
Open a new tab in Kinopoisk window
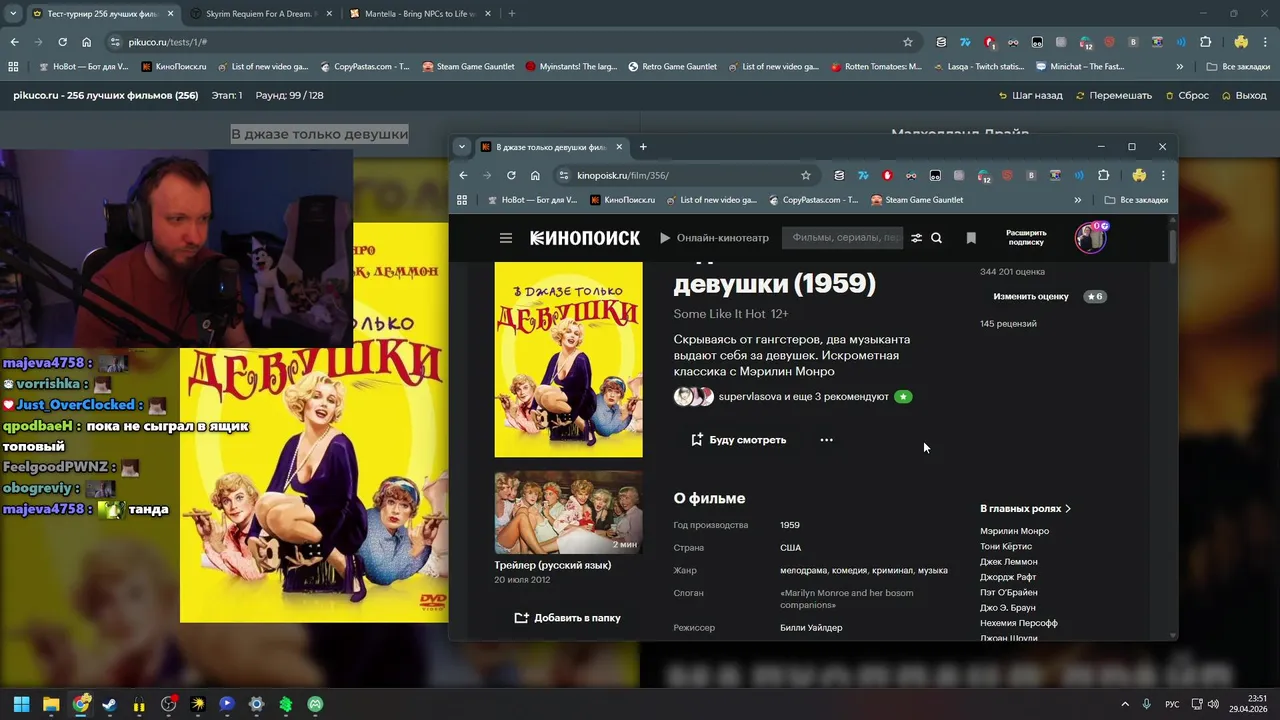tap(643, 147)
